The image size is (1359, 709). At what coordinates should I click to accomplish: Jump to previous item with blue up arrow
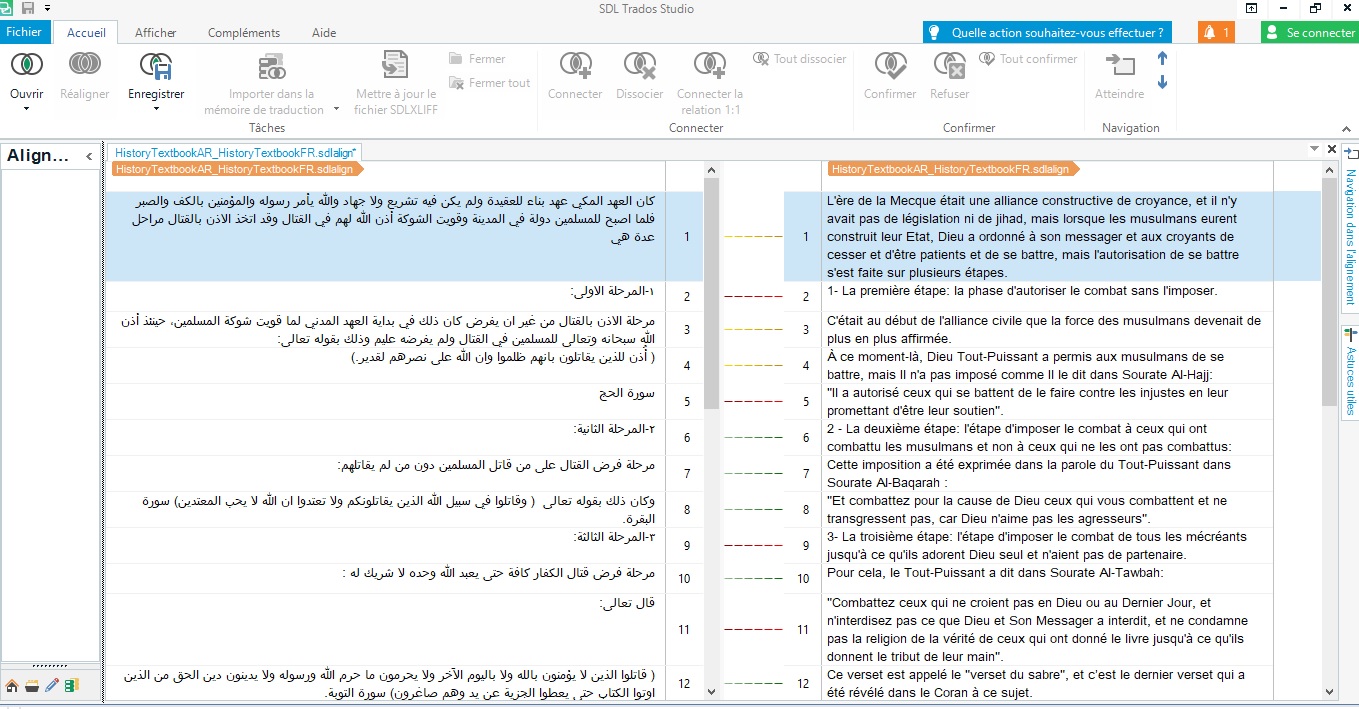click(1162, 59)
